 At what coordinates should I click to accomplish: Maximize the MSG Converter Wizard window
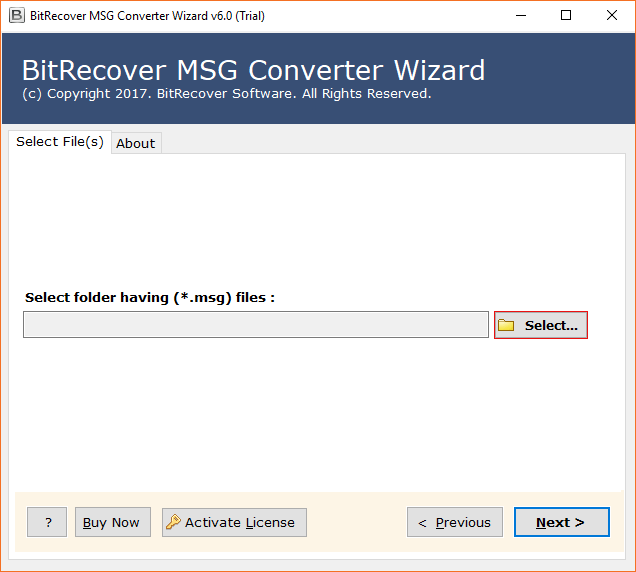566,16
